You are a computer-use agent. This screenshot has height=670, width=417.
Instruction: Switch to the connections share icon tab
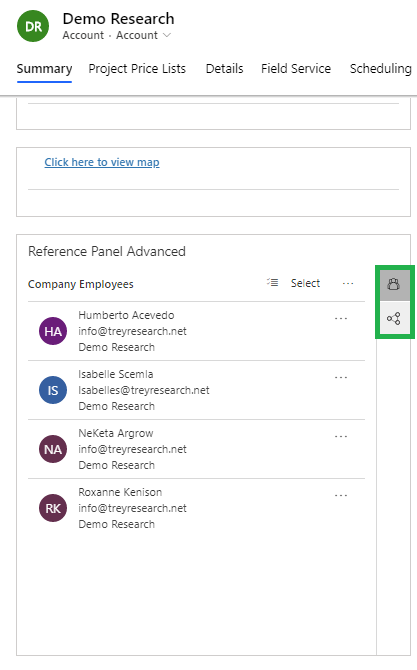394,319
